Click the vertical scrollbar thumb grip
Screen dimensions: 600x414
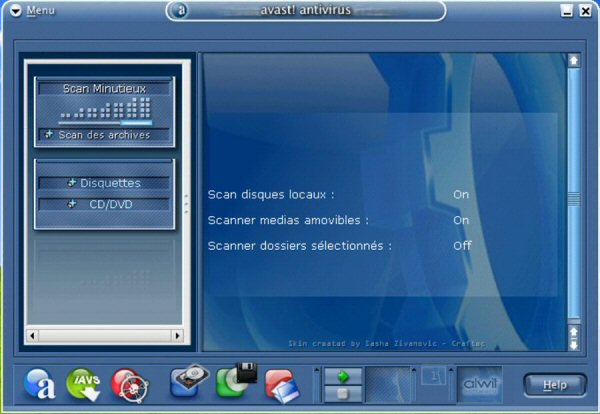click(574, 199)
